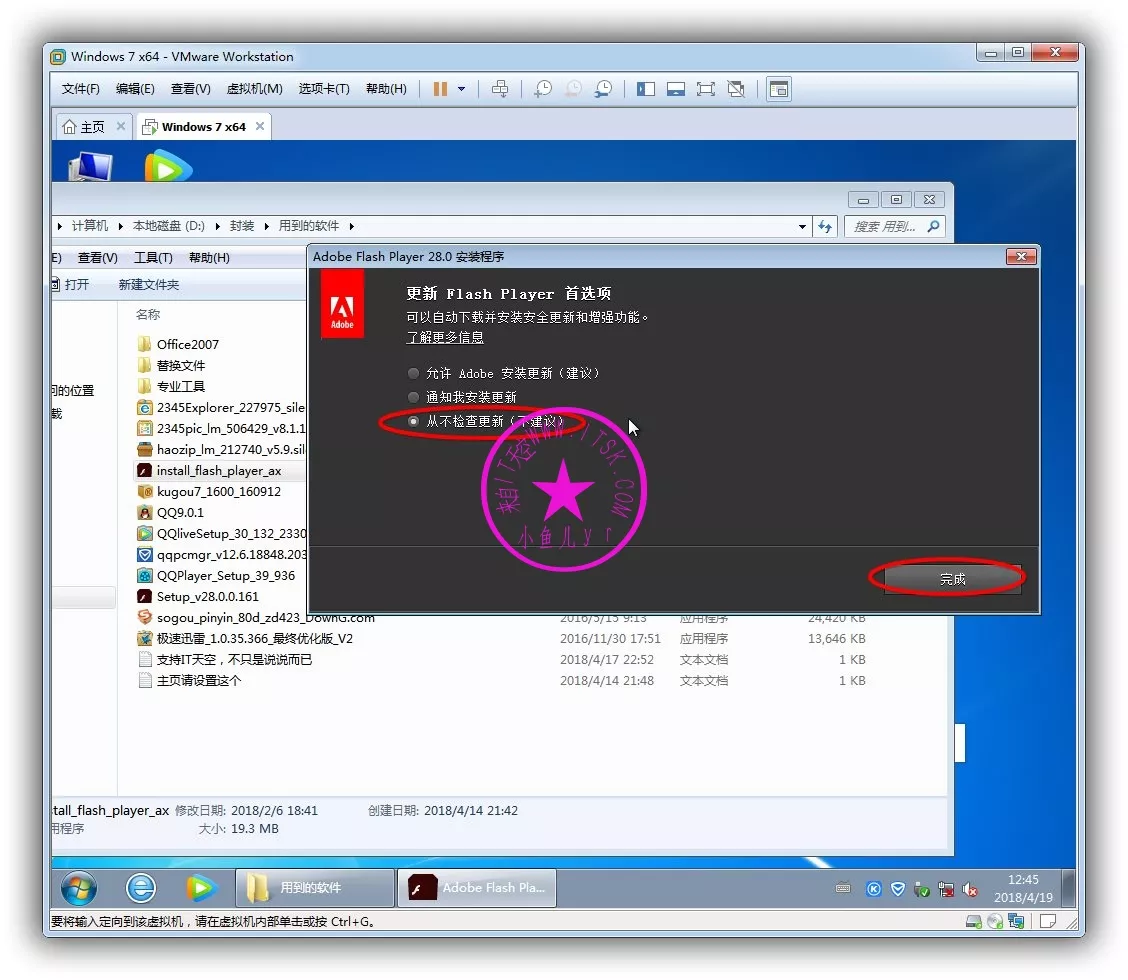Image resolution: width=1128 pixels, height=980 pixels.
Task: Expand the Explorer address bar history dropdown
Action: coord(802,227)
